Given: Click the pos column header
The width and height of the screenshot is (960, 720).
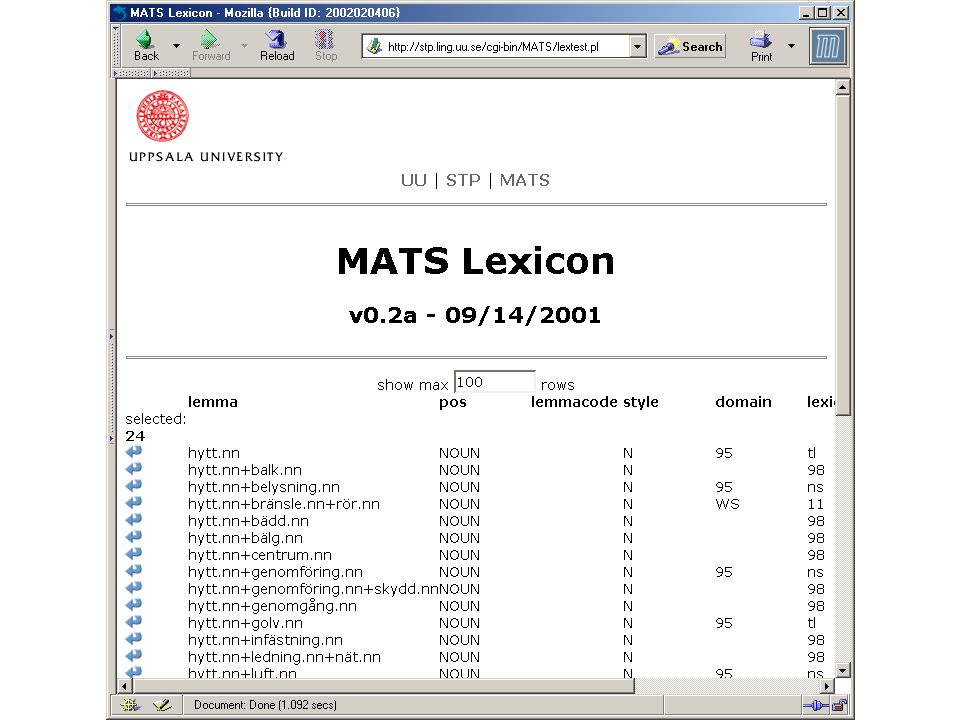Looking at the screenshot, I should coord(452,402).
